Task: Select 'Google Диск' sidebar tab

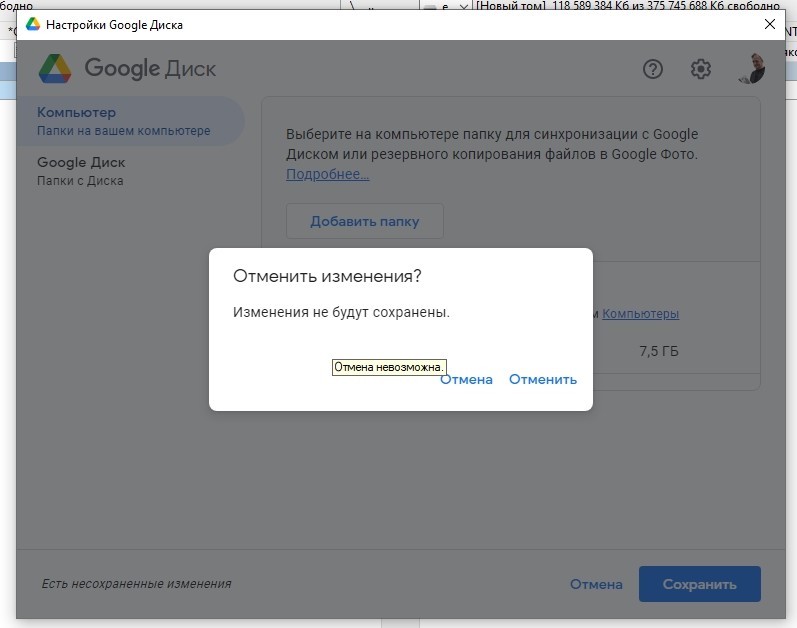Action: click(131, 171)
